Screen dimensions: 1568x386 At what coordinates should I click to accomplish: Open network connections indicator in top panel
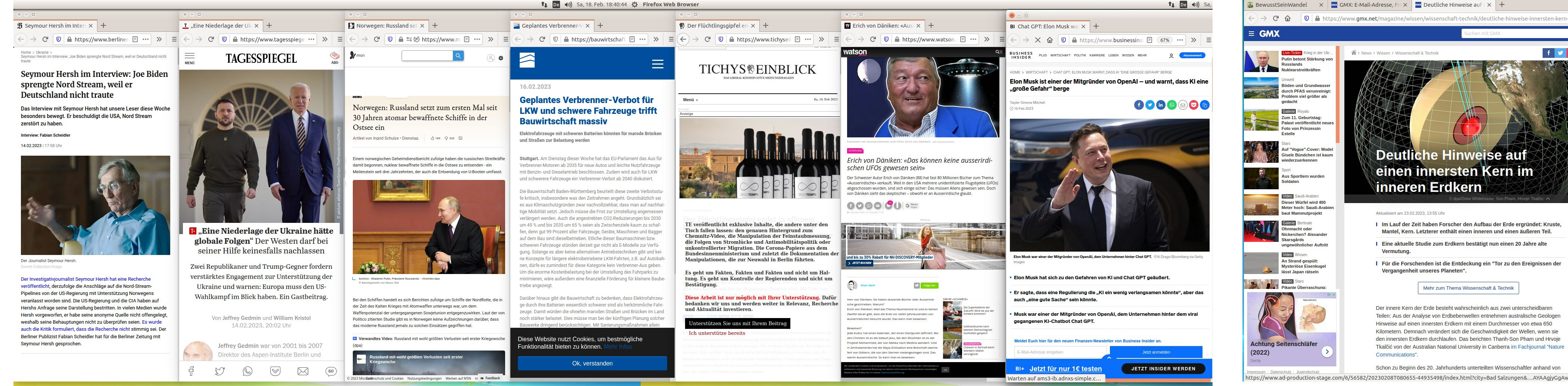point(544,4)
